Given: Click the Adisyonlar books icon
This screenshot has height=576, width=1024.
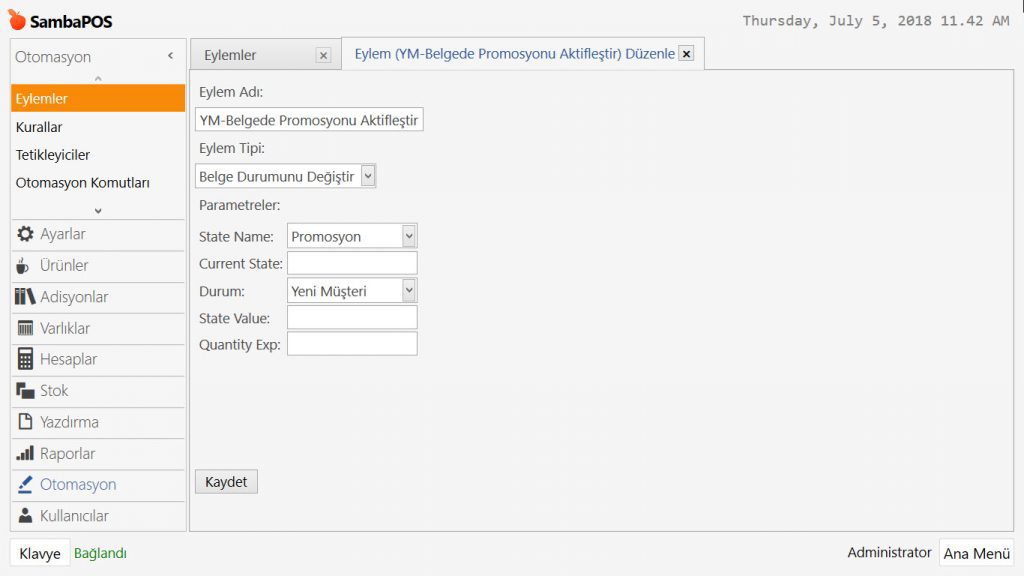Looking at the screenshot, I should [26, 297].
